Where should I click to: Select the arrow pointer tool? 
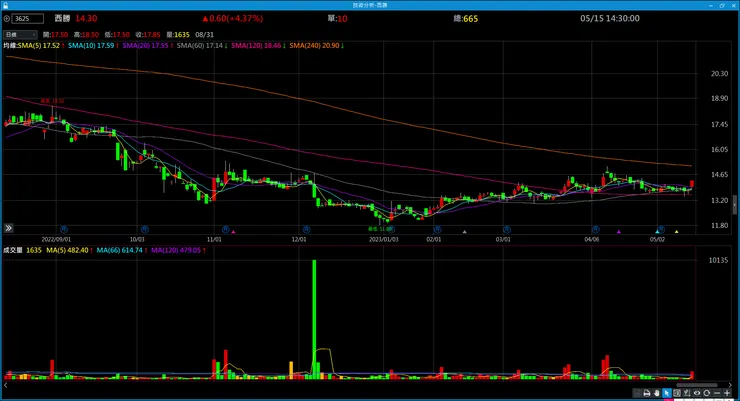(x=667, y=393)
